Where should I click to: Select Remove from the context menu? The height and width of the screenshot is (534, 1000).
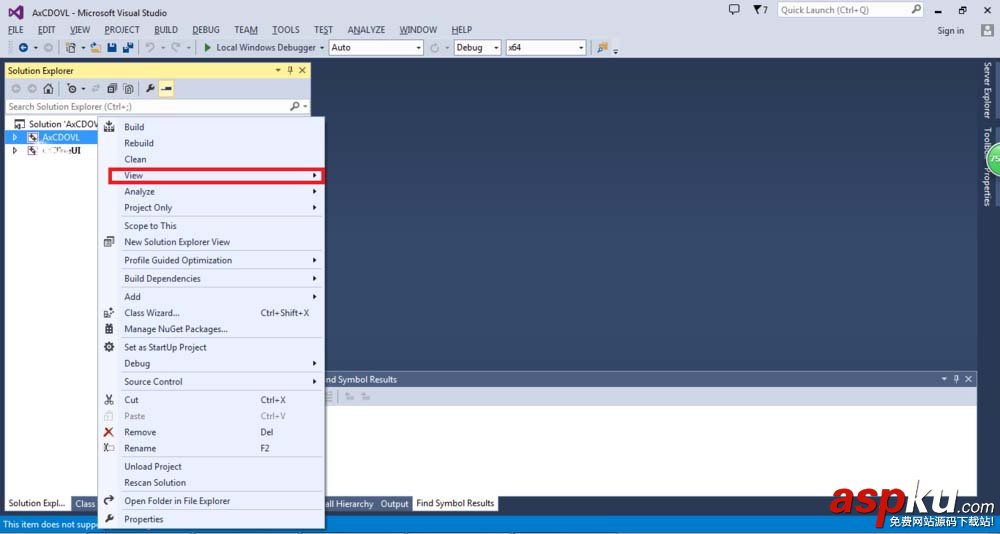[x=212, y=432]
